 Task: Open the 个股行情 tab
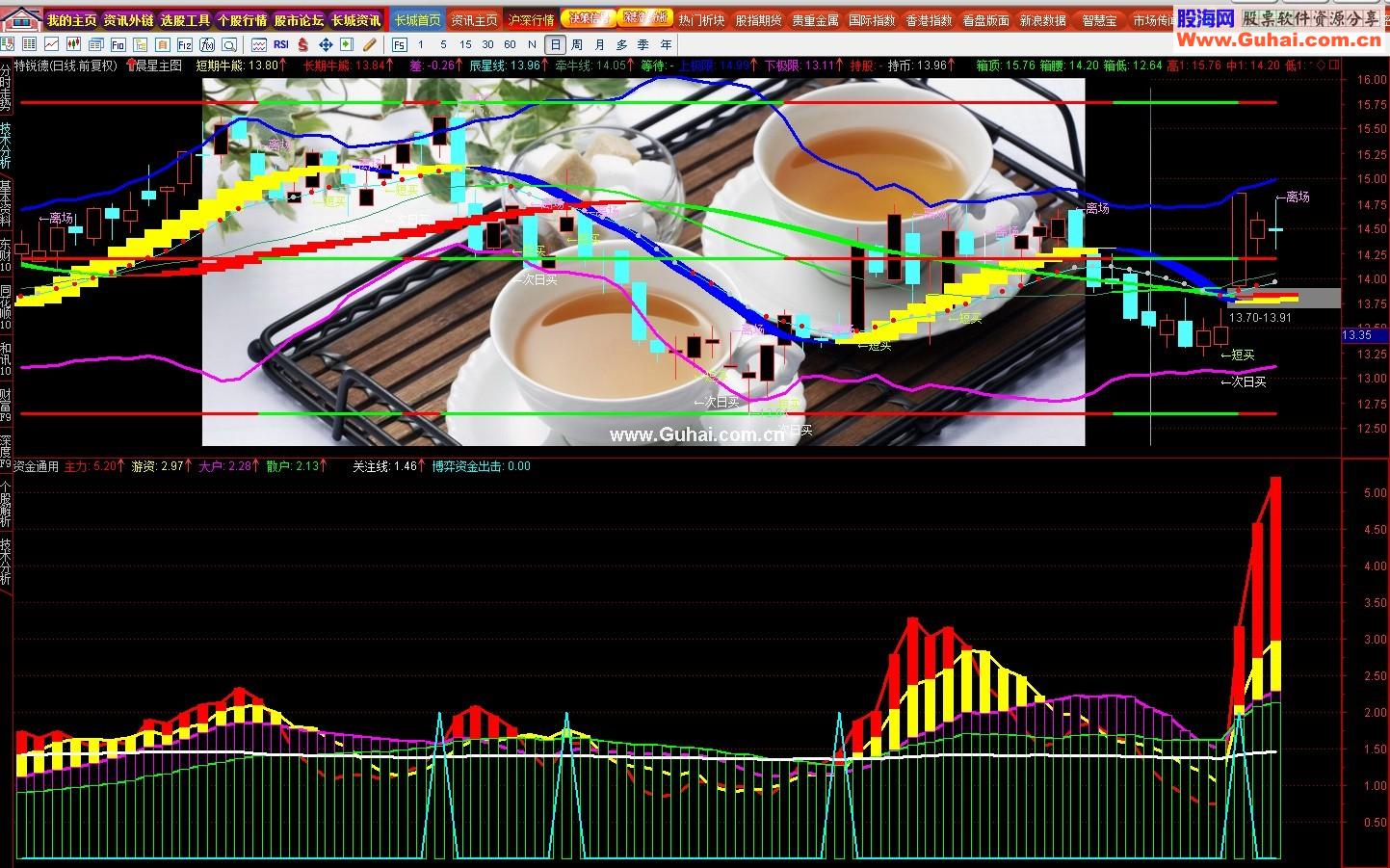point(243,20)
